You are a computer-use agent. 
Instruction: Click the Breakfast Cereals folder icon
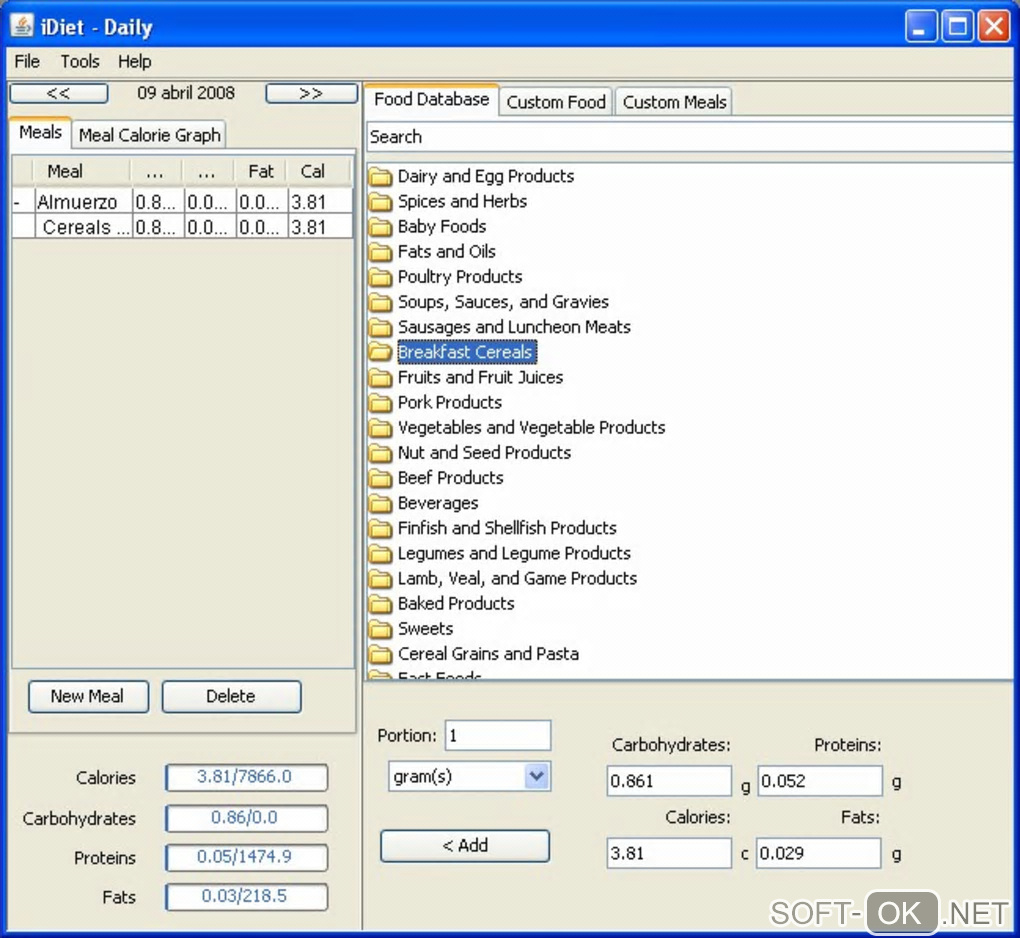[381, 353]
